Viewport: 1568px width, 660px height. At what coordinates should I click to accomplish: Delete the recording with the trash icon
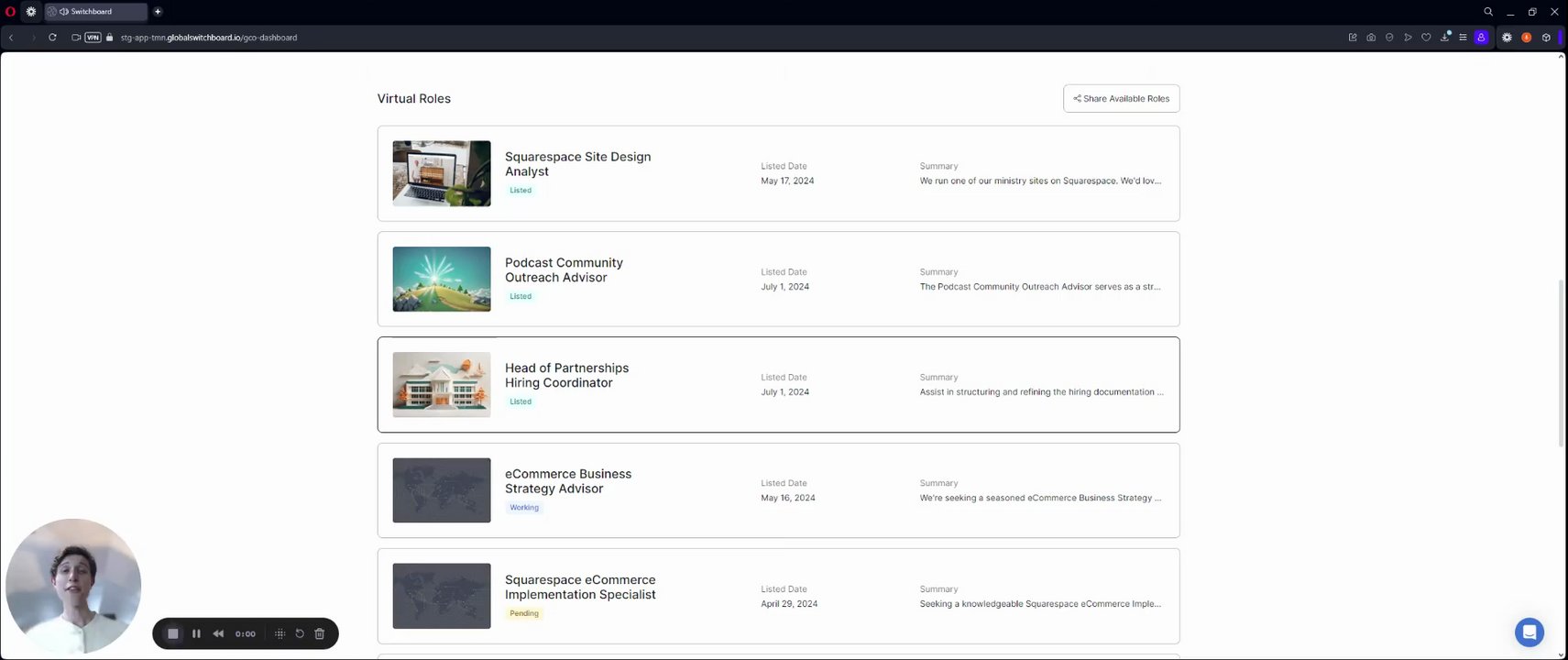coord(320,633)
